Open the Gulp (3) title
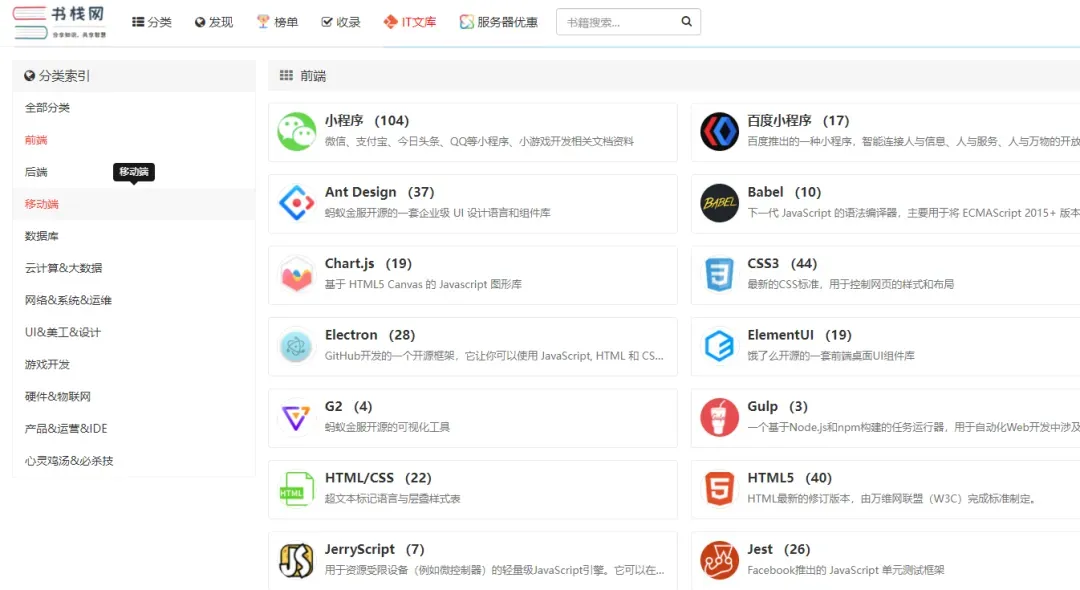The height and width of the screenshot is (590, 1080). pyautogui.click(x=778, y=407)
